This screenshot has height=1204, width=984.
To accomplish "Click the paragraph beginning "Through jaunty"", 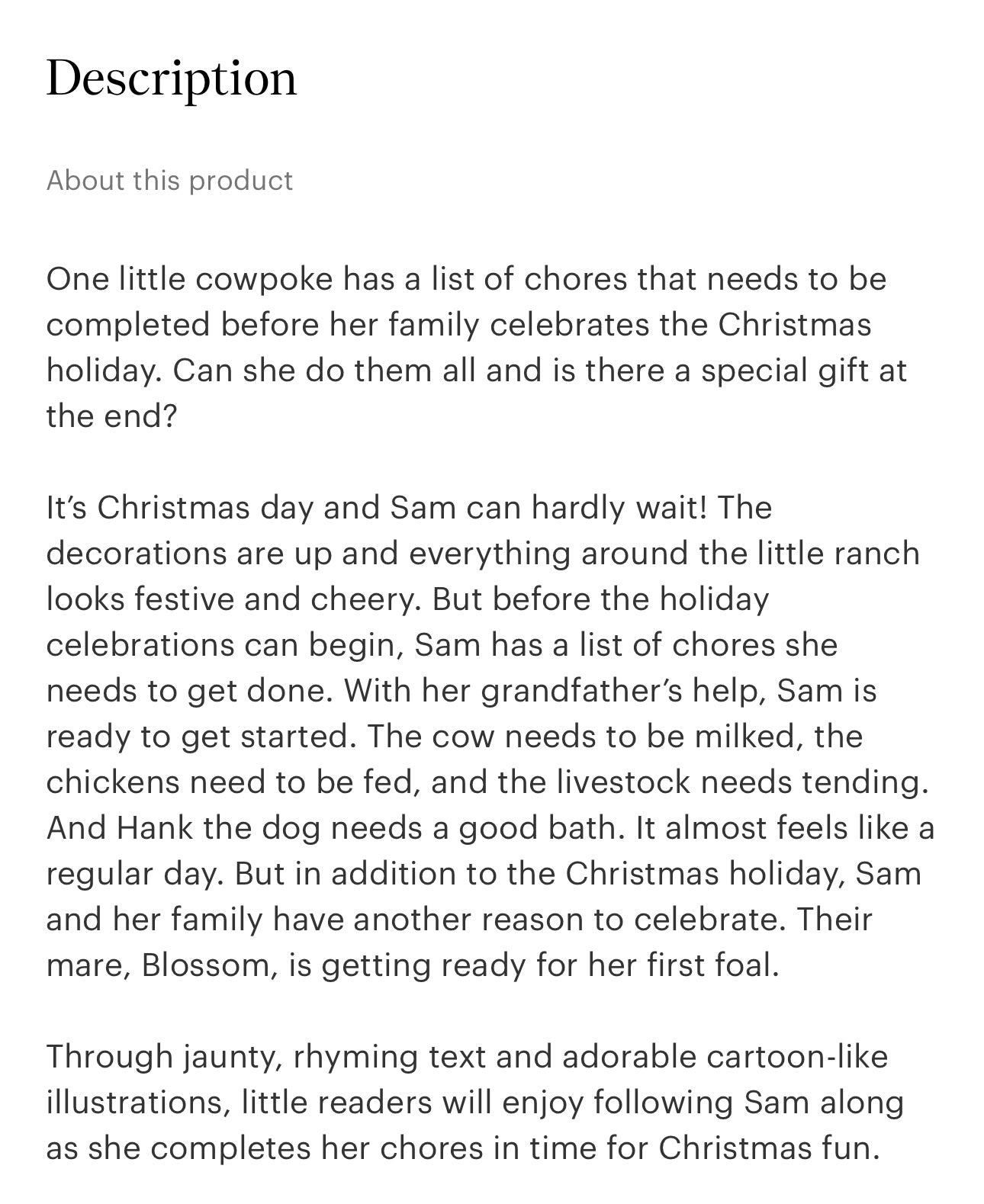I will point(473,1102).
